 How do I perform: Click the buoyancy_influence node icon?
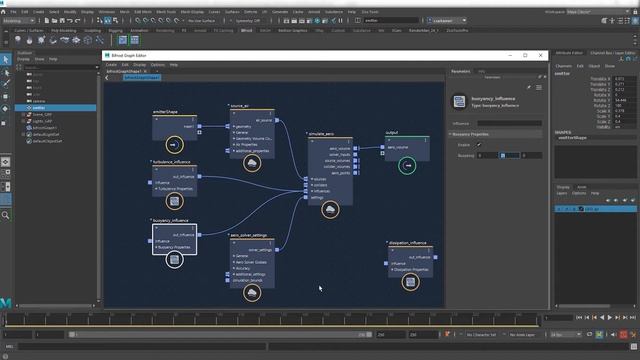(x=174, y=260)
